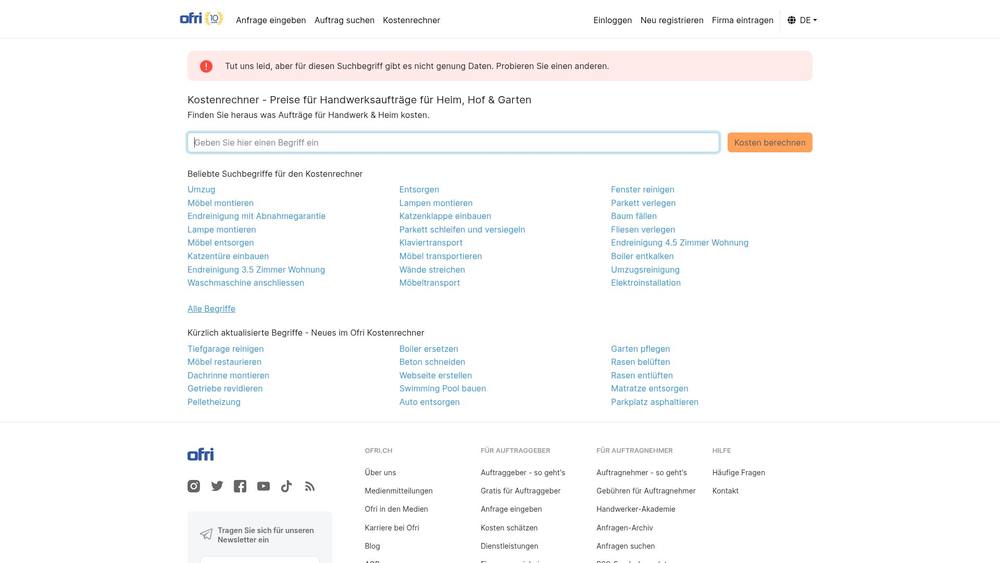Viewport: 1000px width, 563px height.
Task: Focus the search term input field
Action: (x=453, y=142)
